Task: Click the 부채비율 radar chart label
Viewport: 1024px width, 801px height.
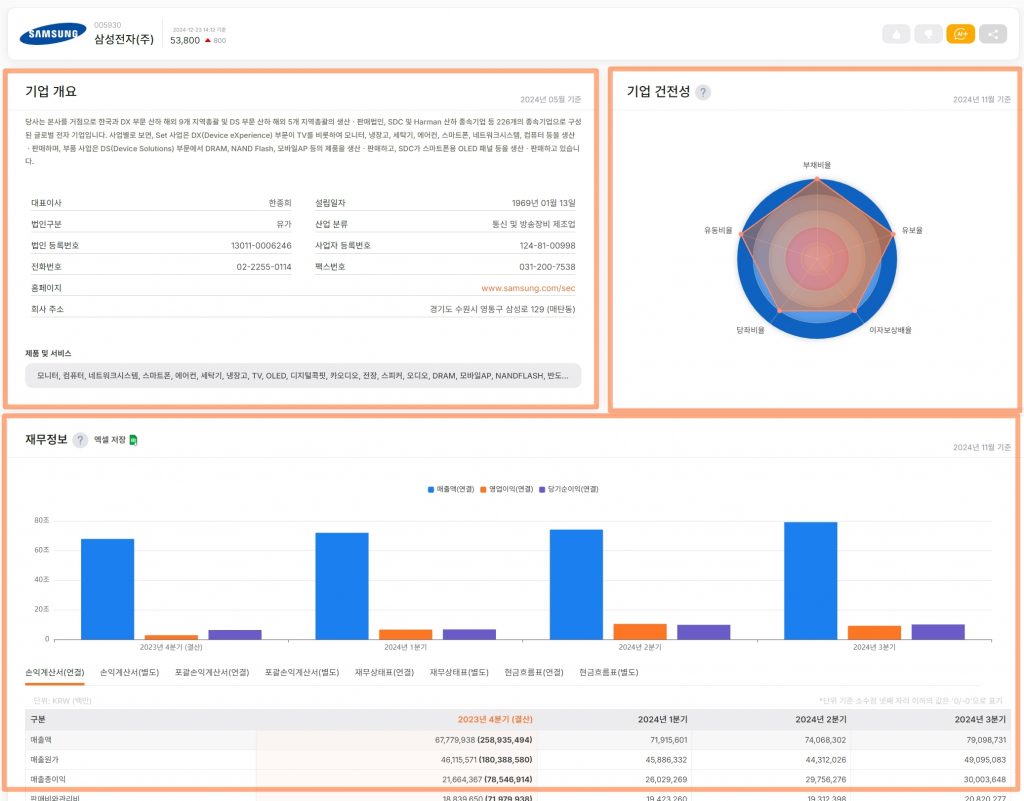Action: [817, 165]
